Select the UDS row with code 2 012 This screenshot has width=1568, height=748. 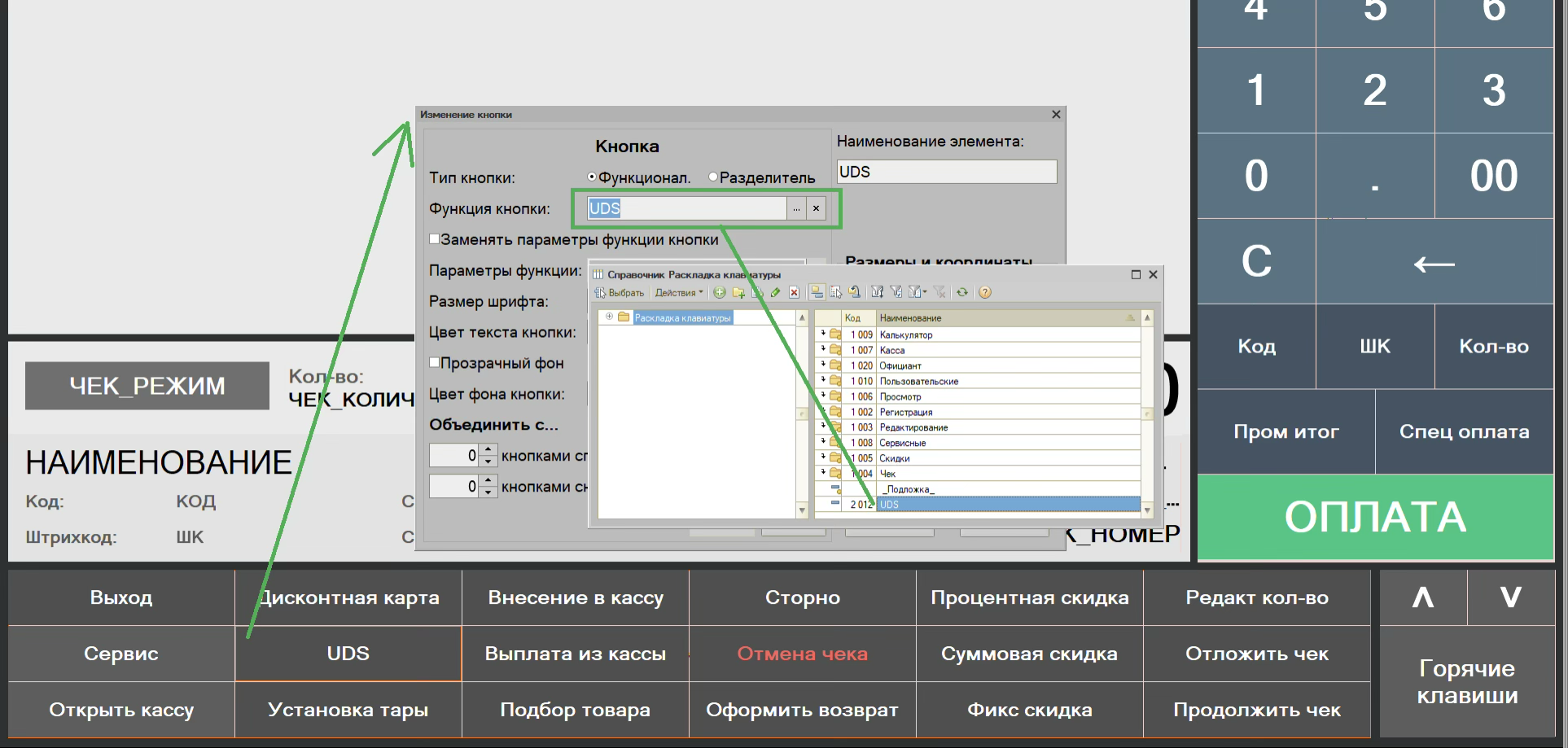coord(978,505)
